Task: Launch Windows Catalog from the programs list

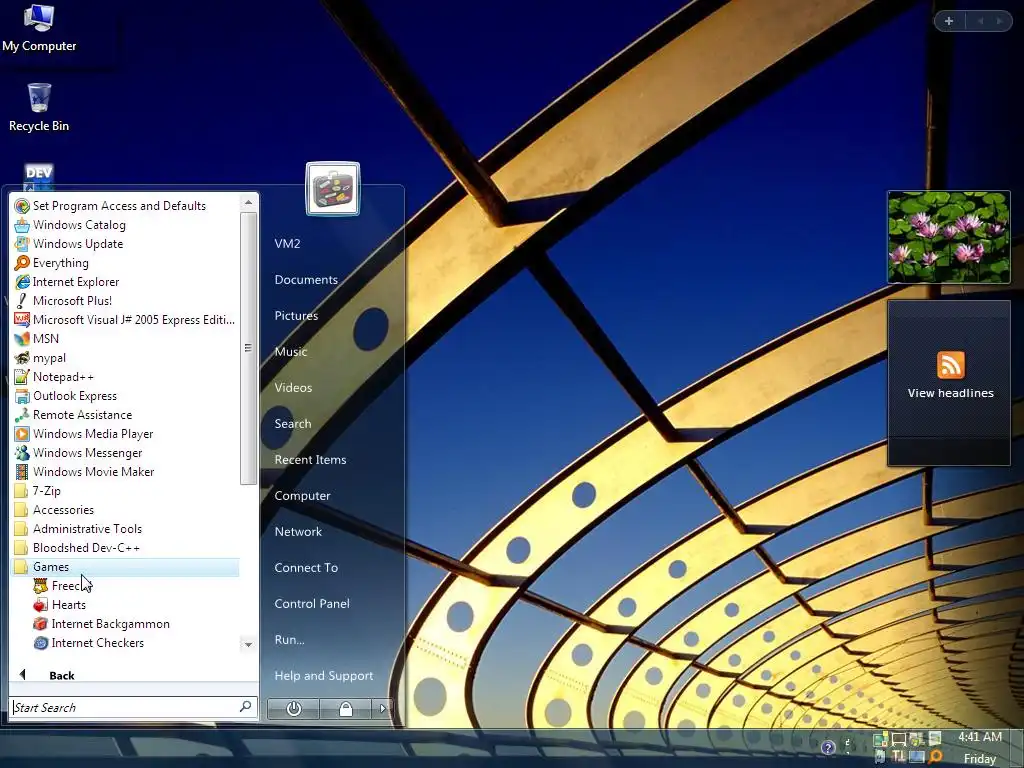Action: 125,225
